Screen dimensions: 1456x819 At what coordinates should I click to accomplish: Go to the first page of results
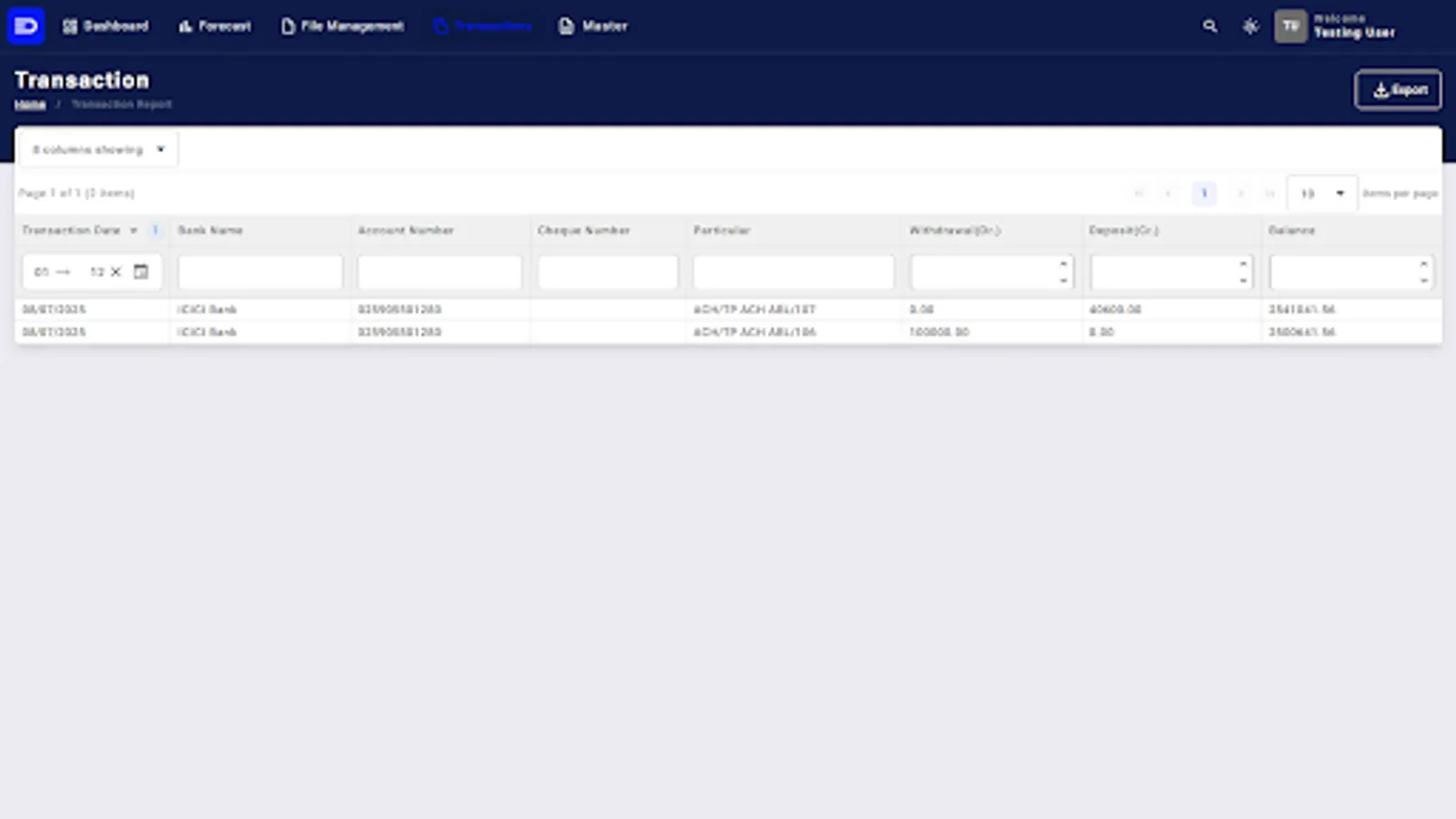1138,193
